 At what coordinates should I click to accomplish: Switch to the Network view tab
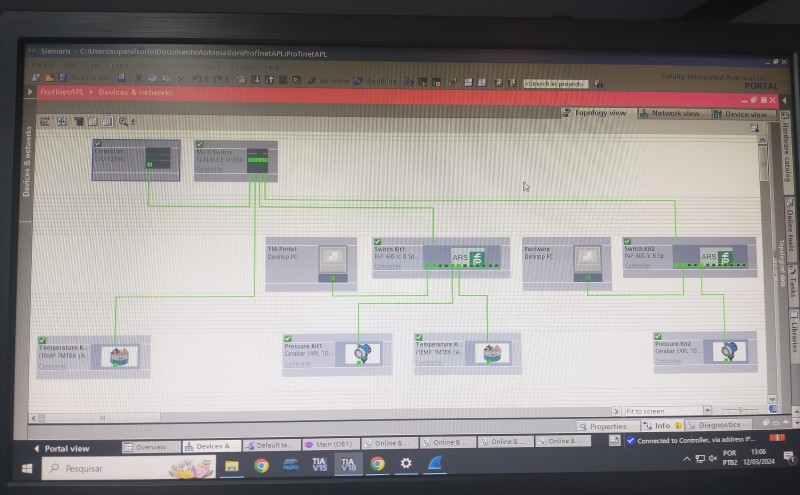click(670, 113)
